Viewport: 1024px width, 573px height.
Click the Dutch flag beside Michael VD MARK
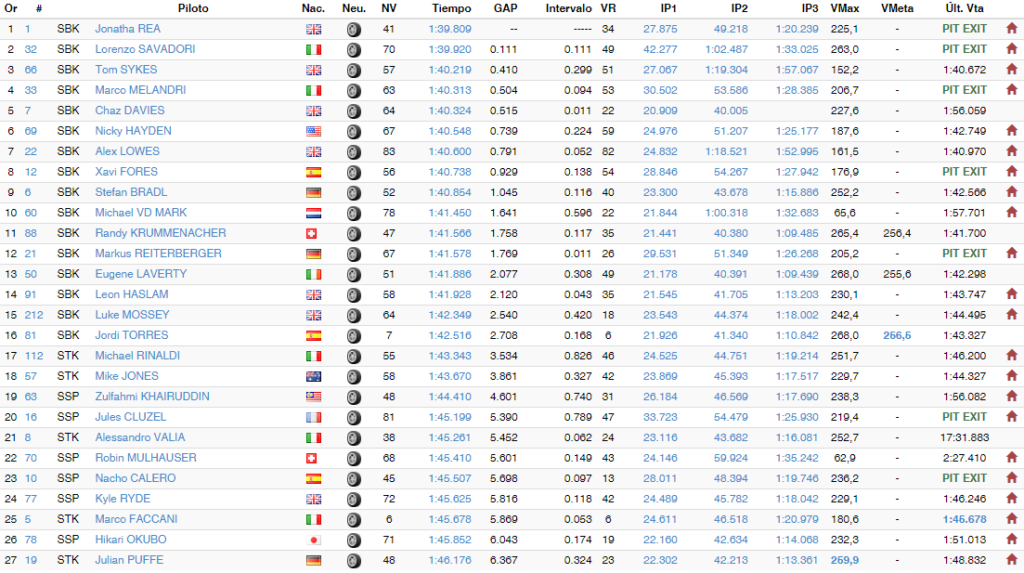click(313, 213)
